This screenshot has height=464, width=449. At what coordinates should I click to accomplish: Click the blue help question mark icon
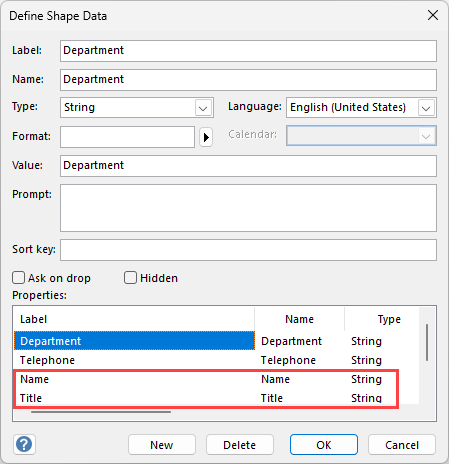click(24, 444)
